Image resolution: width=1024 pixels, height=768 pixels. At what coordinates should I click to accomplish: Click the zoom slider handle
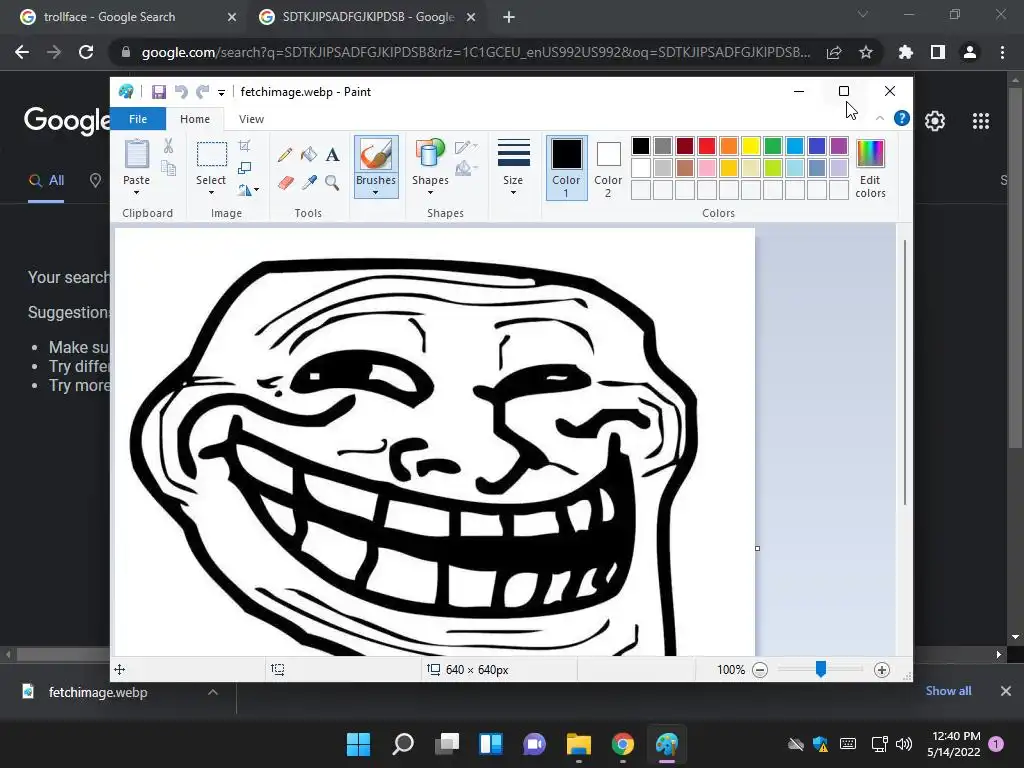pyautogui.click(x=821, y=669)
